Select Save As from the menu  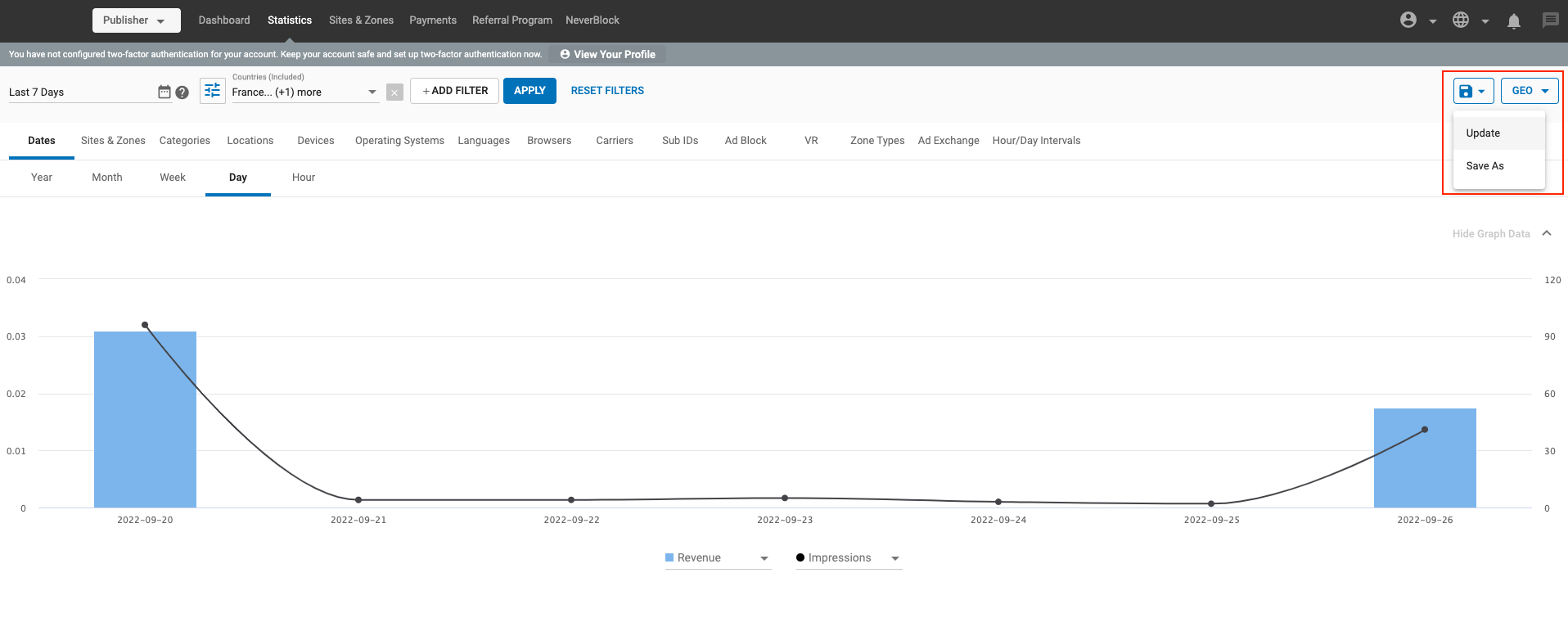point(1485,166)
